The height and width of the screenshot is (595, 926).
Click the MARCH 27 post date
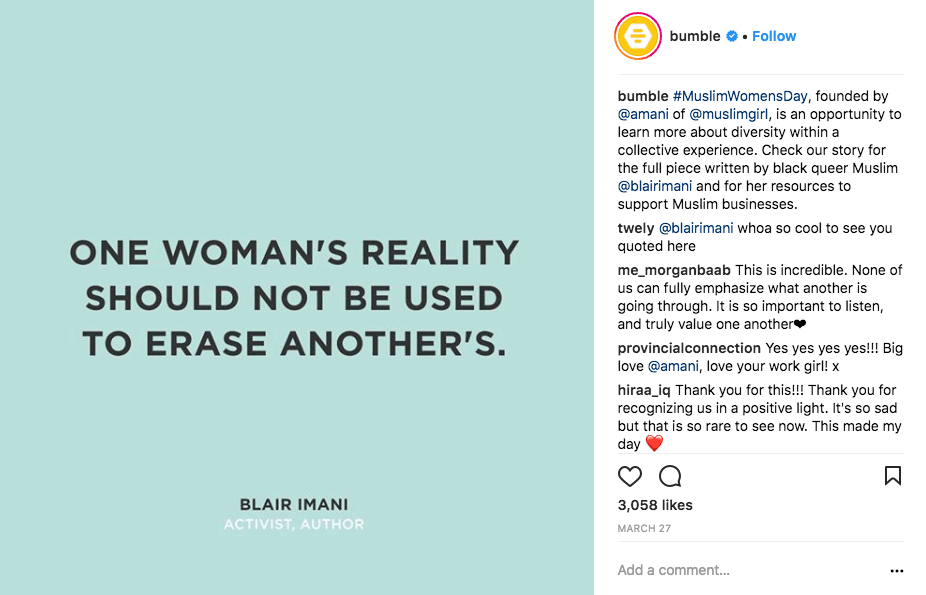point(644,528)
